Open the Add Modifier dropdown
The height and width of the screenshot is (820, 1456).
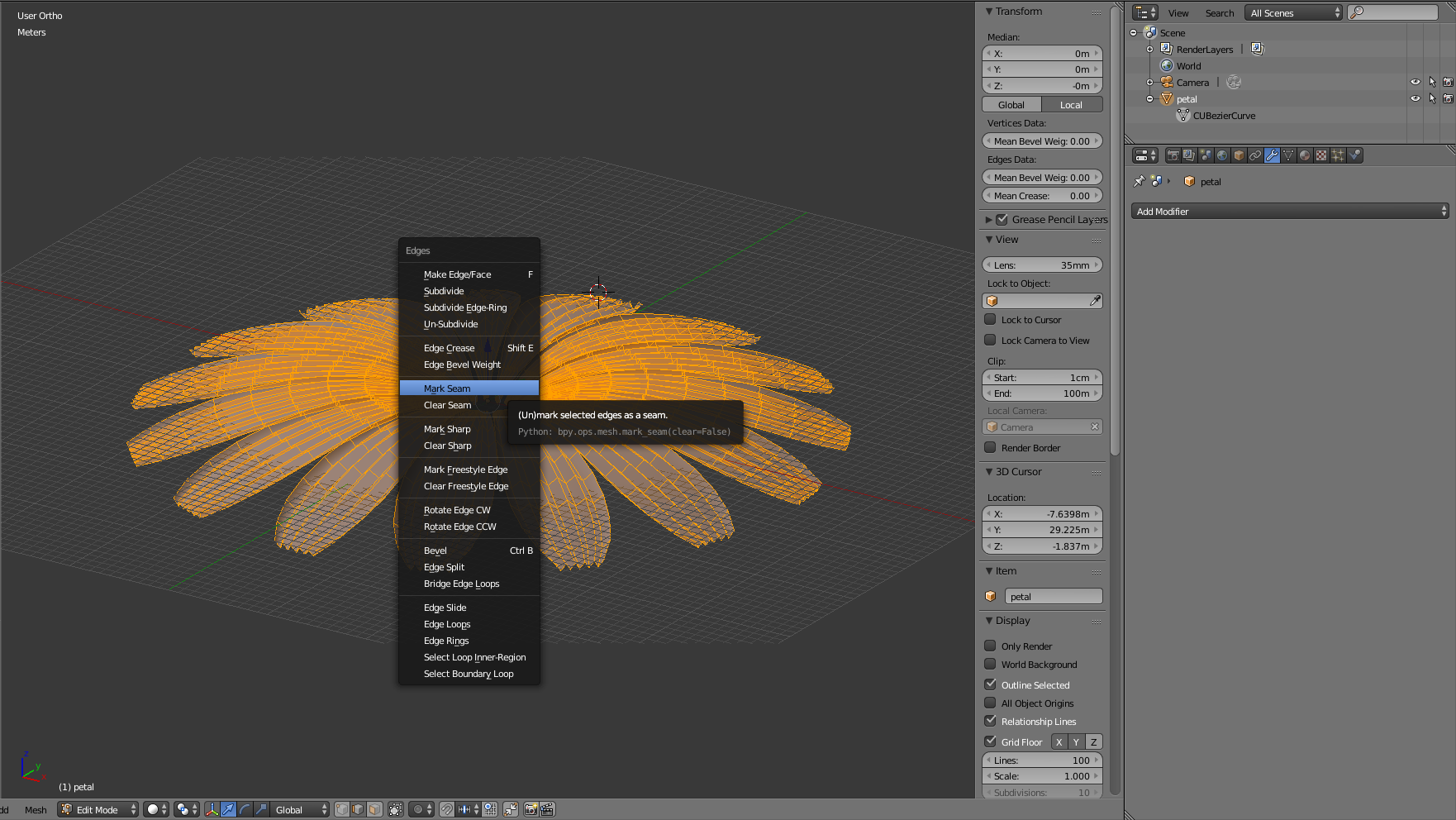click(1290, 212)
